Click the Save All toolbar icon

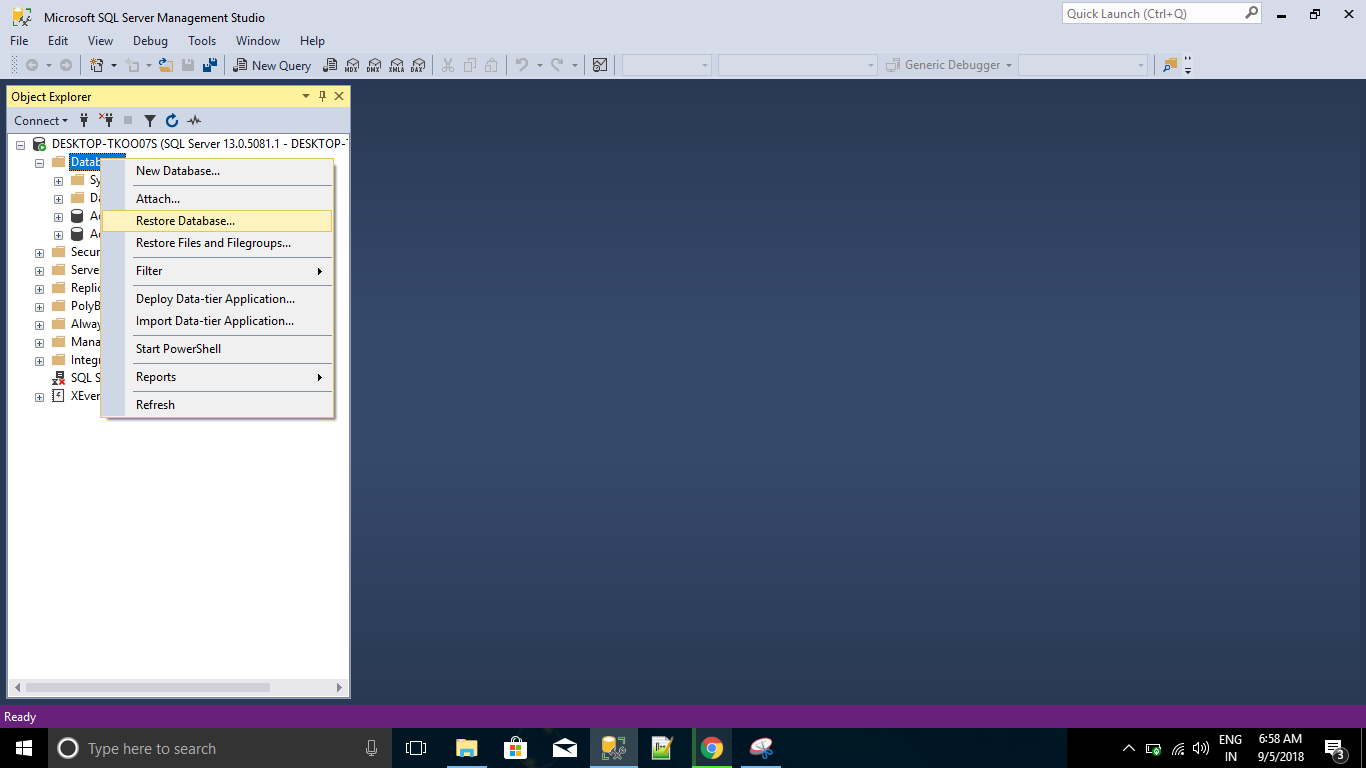pyautogui.click(x=210, y=65)
